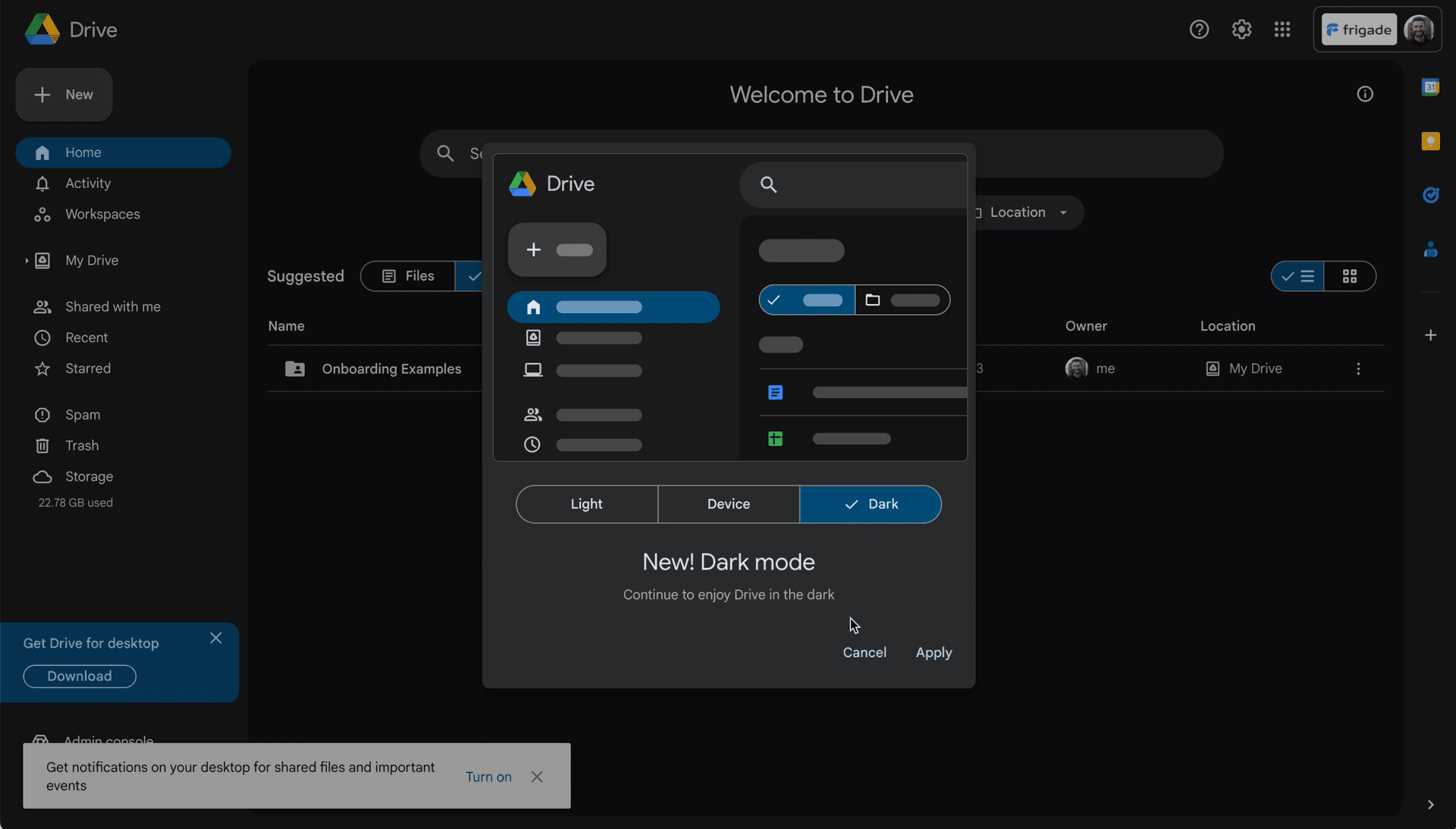Click Cancel in the dark mode dialog
Image resolution: width=1456 pixels, height=829 pixels.
coord(864,653)
